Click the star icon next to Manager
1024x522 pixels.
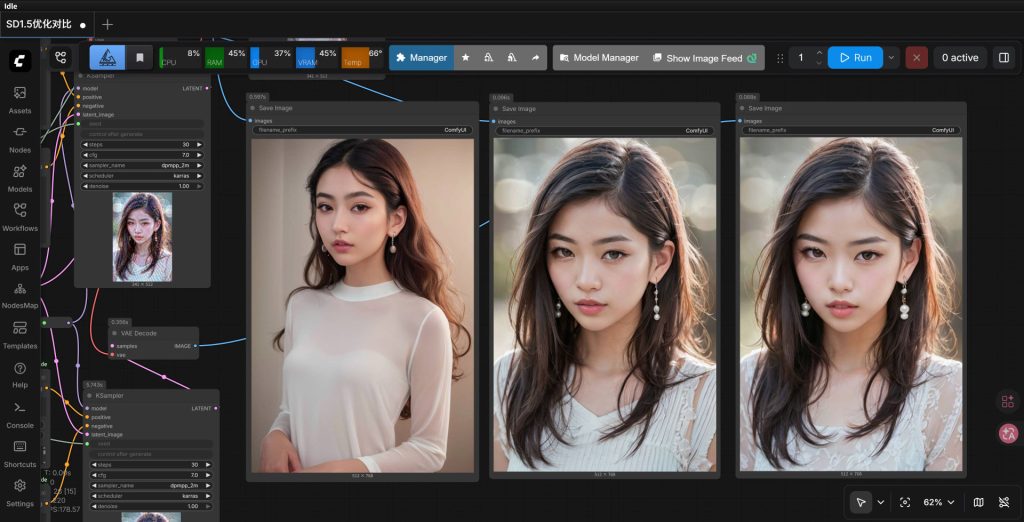point(465,58)
